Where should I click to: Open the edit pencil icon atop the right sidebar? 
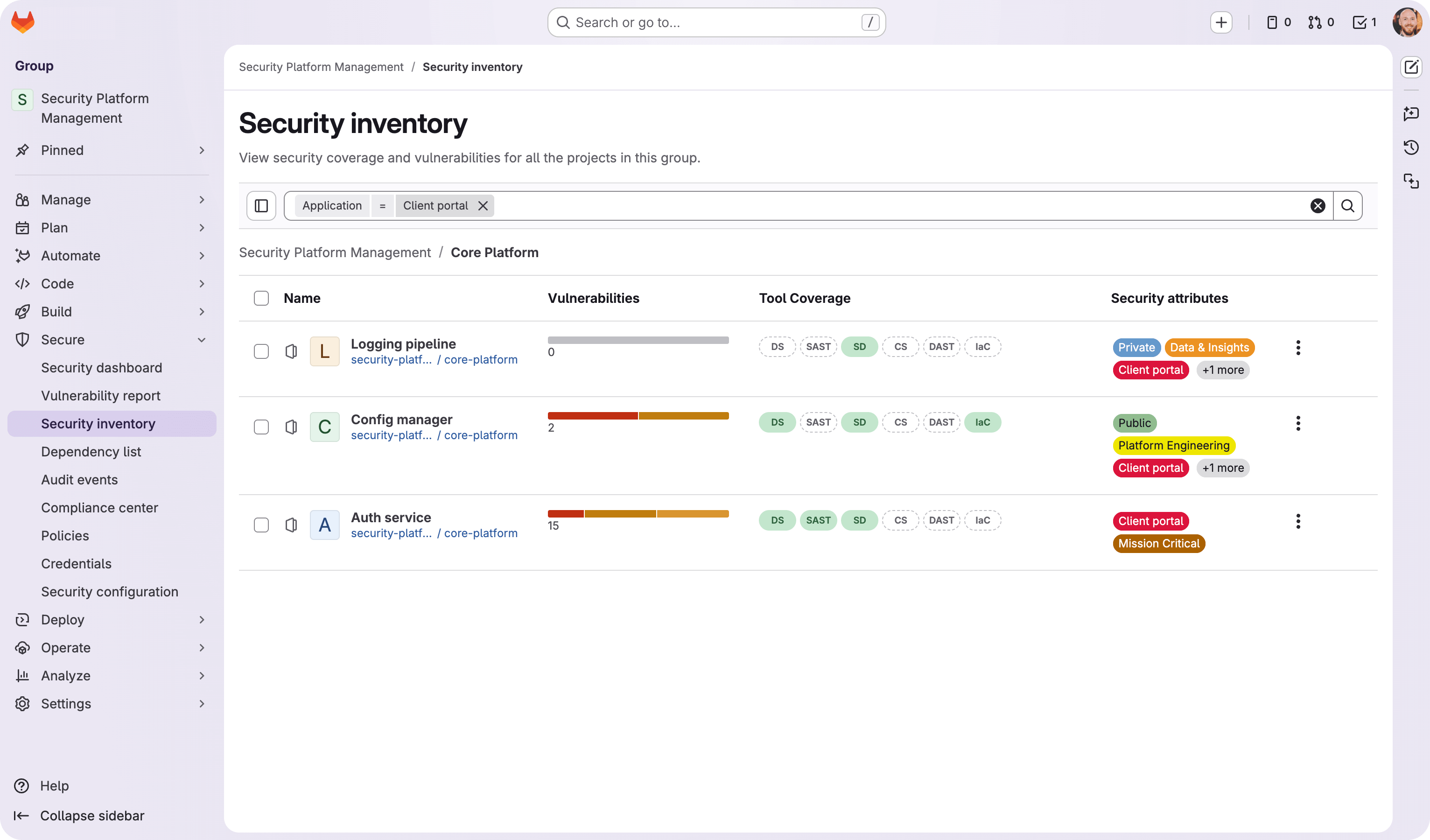[x=1411, y=67]
